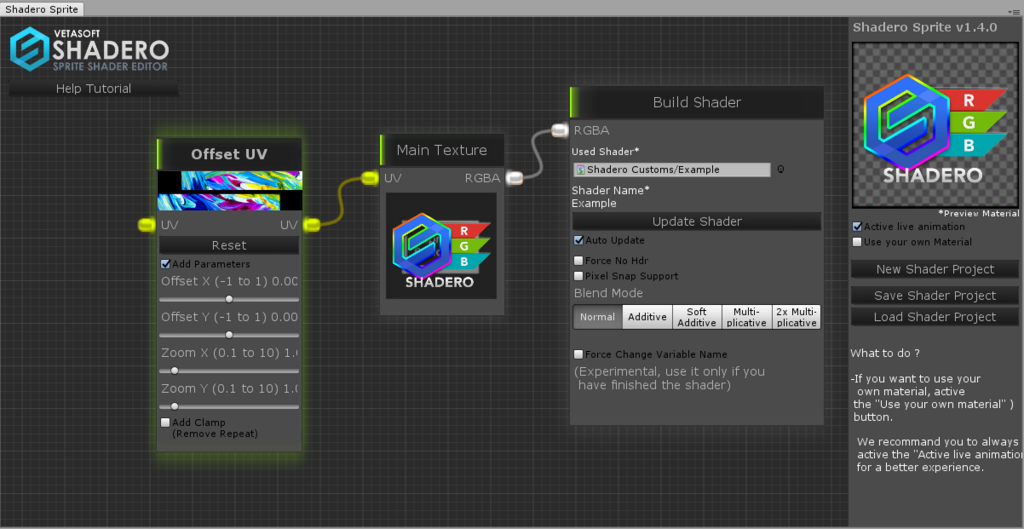Open the window options menu icon at top right
This screenshot has width=1024, height=529.
(x=1014, y=12)
